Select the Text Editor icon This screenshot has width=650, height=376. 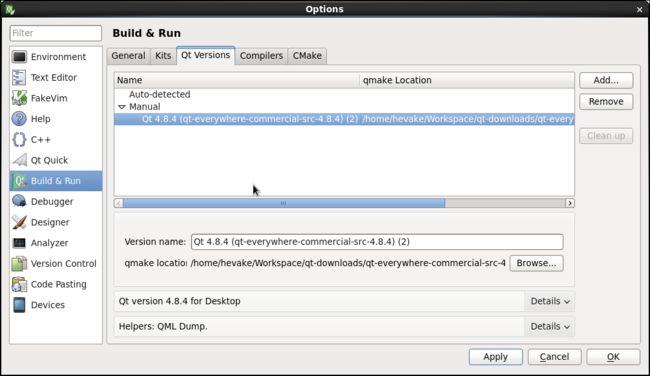pyautogui.click(x=19, y=78)
